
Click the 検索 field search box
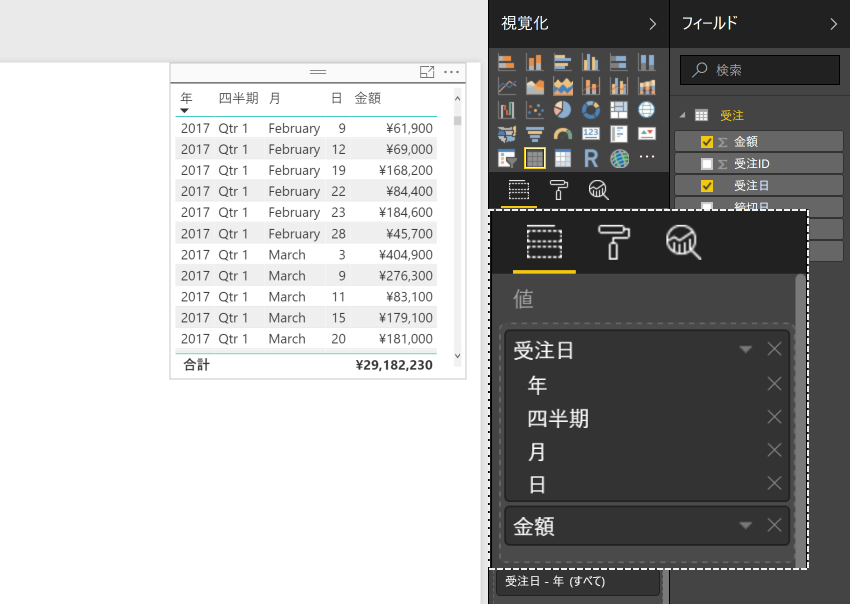click(x=759, y=69)
